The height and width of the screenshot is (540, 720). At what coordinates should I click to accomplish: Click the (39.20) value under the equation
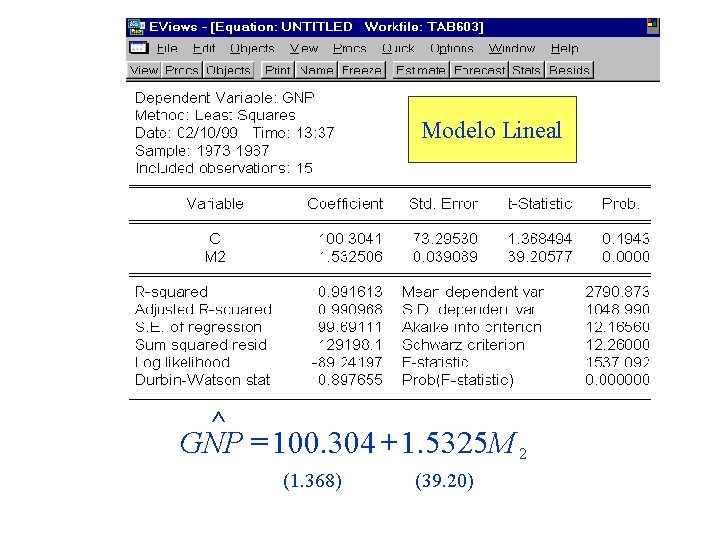(444, 481)
